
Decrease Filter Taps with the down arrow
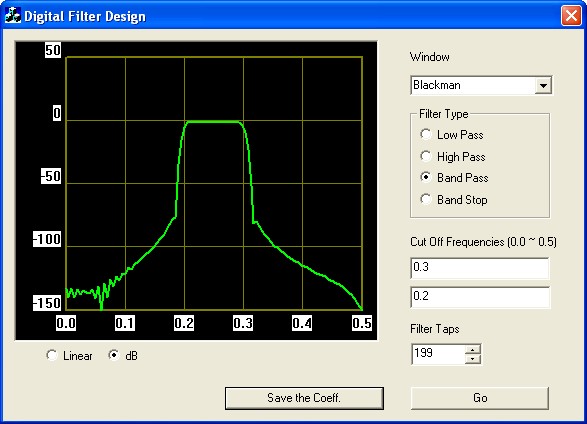pos(472,359)
